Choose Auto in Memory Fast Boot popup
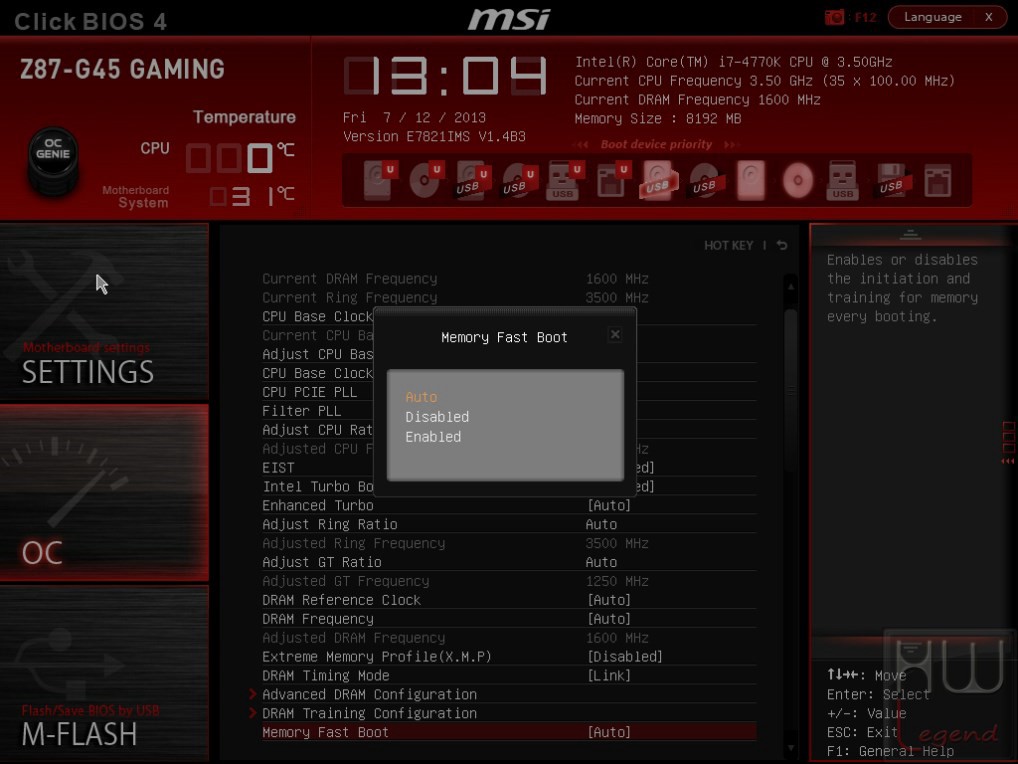 [421, 397]
